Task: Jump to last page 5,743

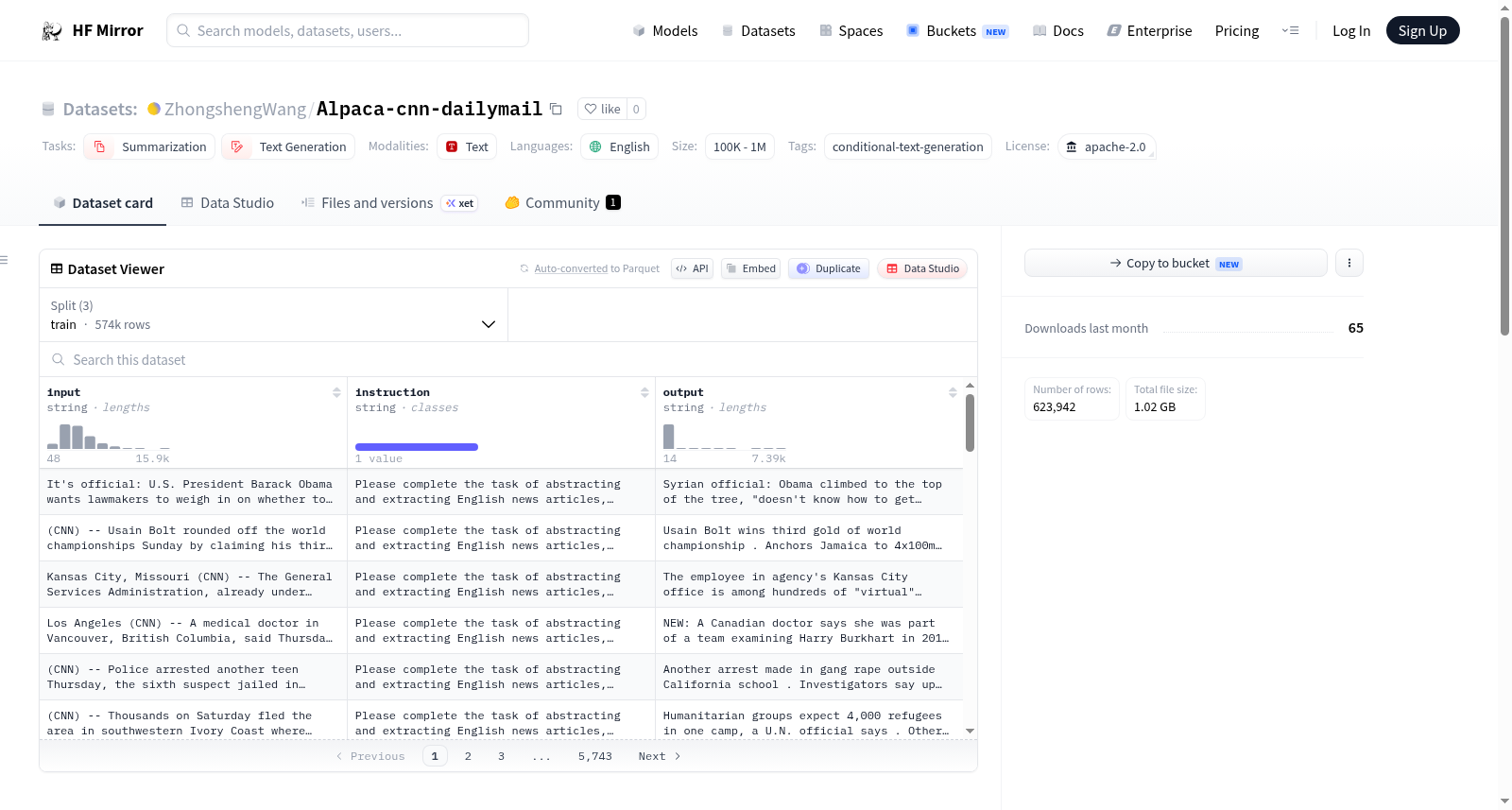Action: (595, 756)
